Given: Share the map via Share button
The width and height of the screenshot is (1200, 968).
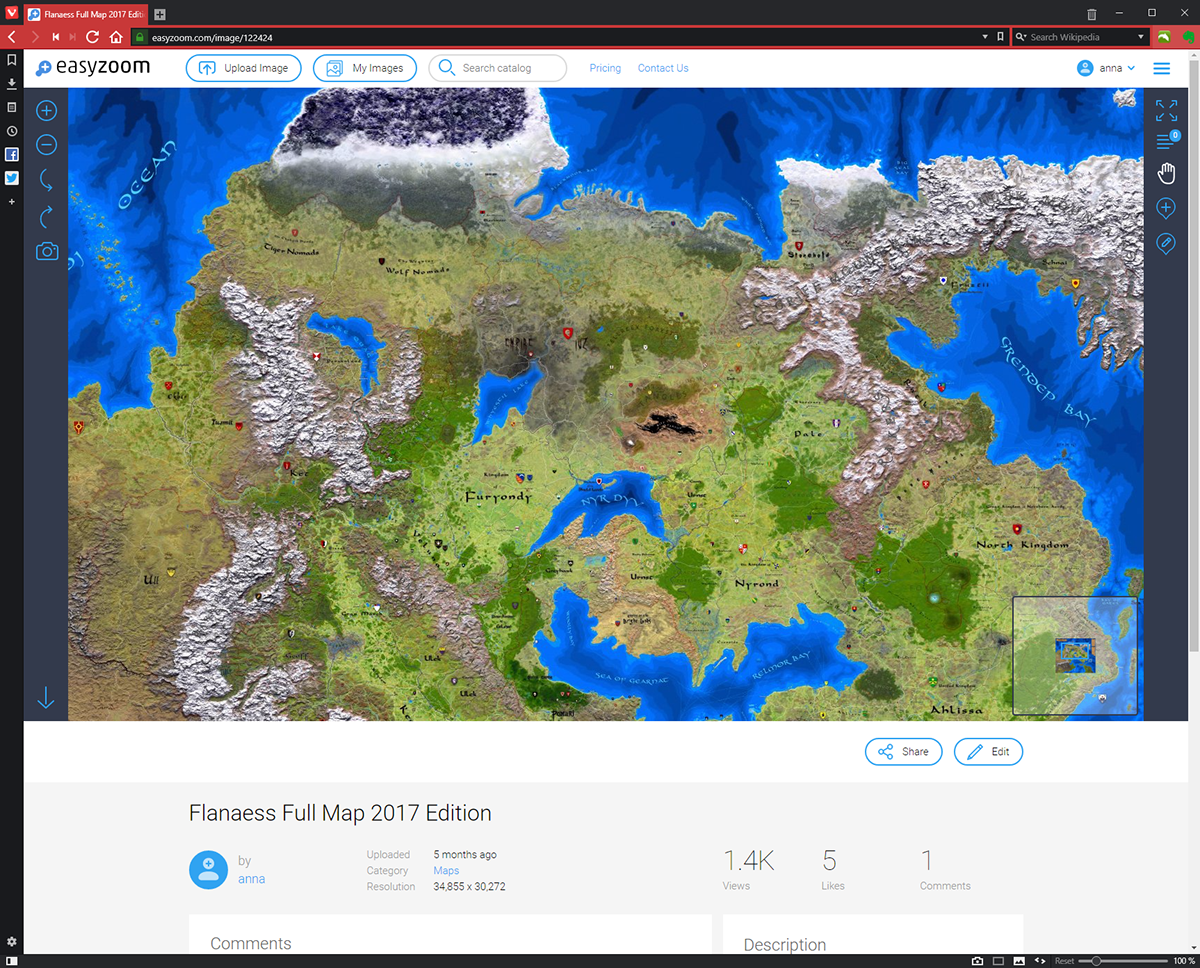Looking at the screenshot, I should pyautogui.click(x=903, y=751).
